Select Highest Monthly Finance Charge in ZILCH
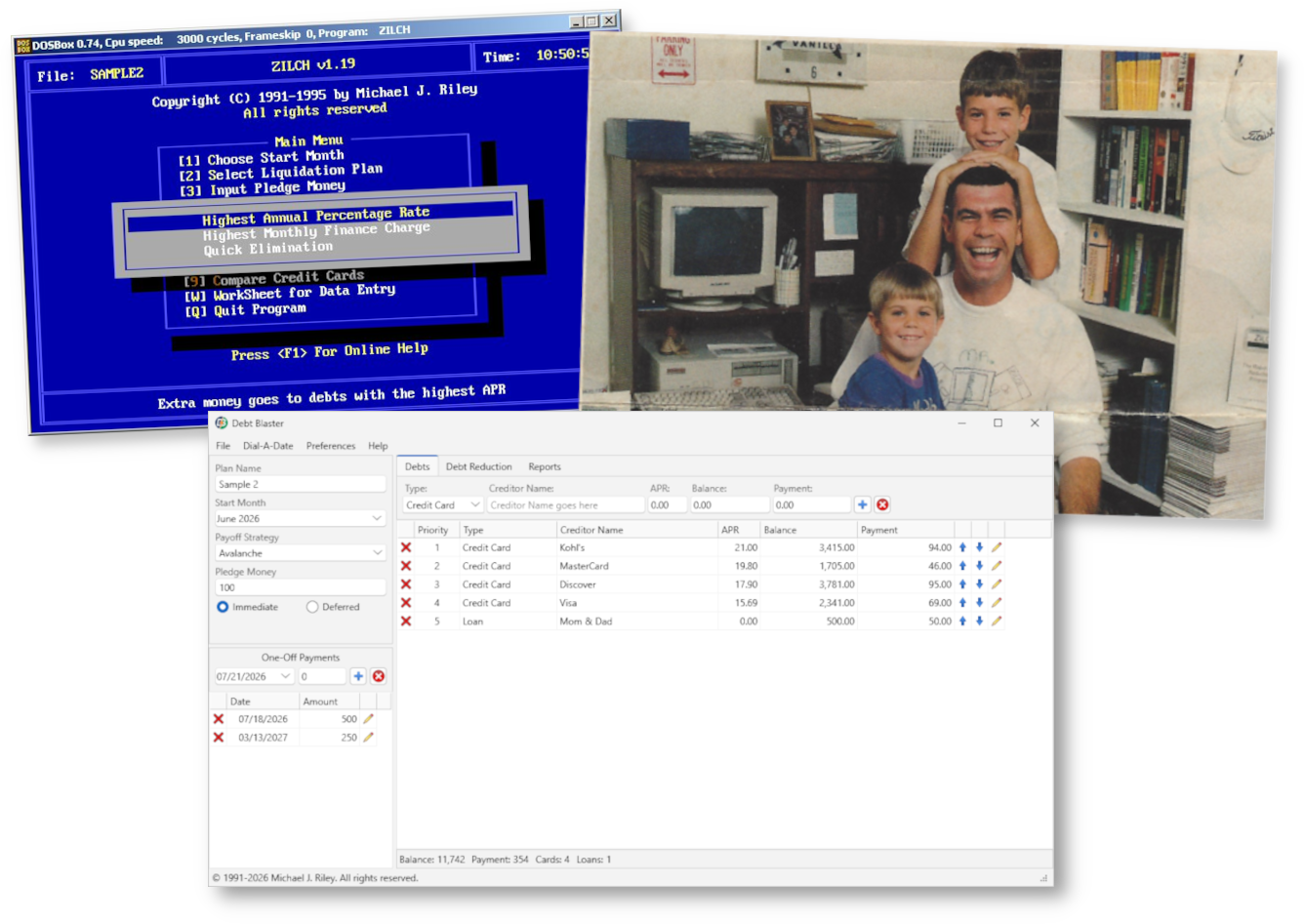Screen dimensions: 1304x924 316,231
